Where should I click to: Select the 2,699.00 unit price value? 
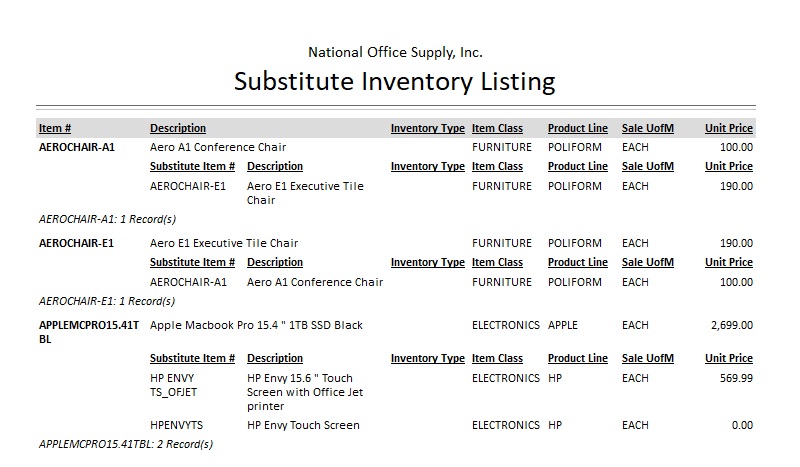[x=730, y=325]
